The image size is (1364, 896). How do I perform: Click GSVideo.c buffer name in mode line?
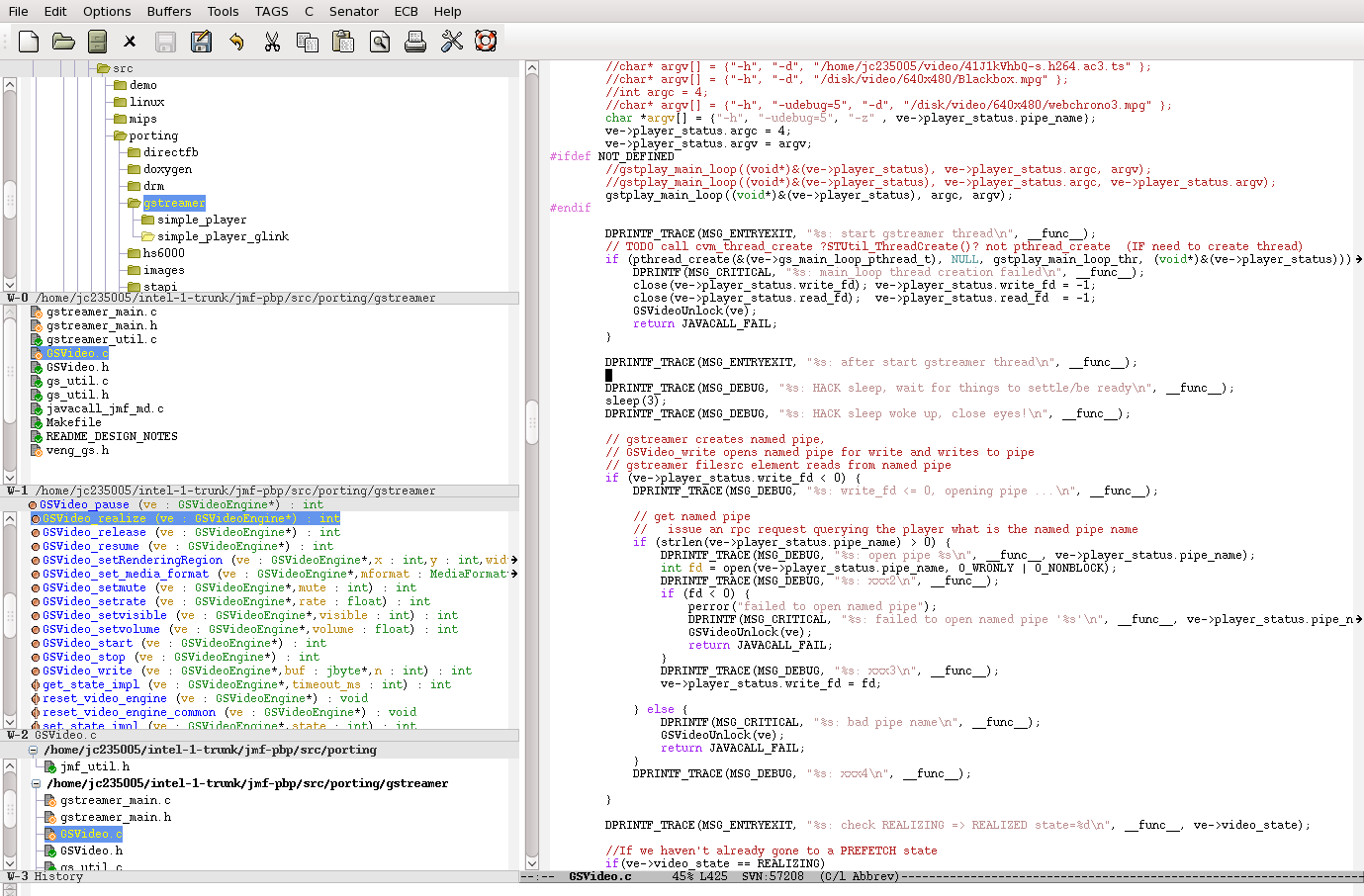(599, 876)
